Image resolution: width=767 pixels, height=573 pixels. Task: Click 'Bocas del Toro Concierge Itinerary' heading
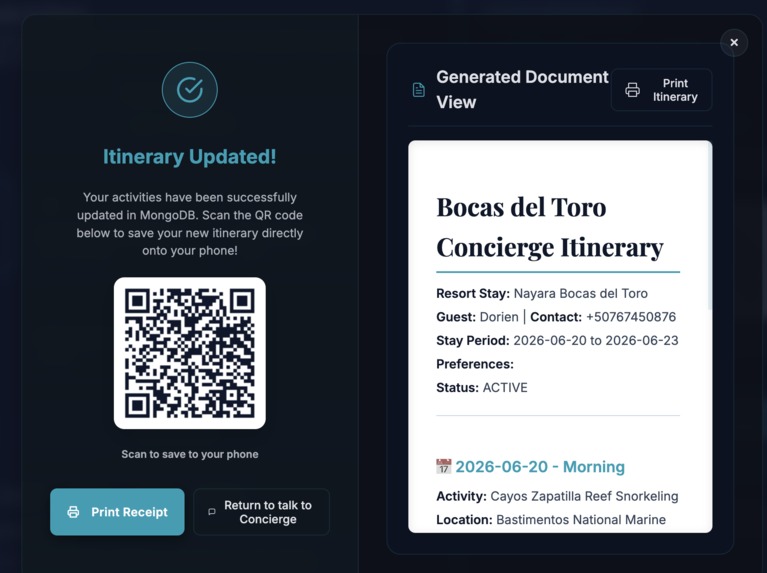point(550,227)
